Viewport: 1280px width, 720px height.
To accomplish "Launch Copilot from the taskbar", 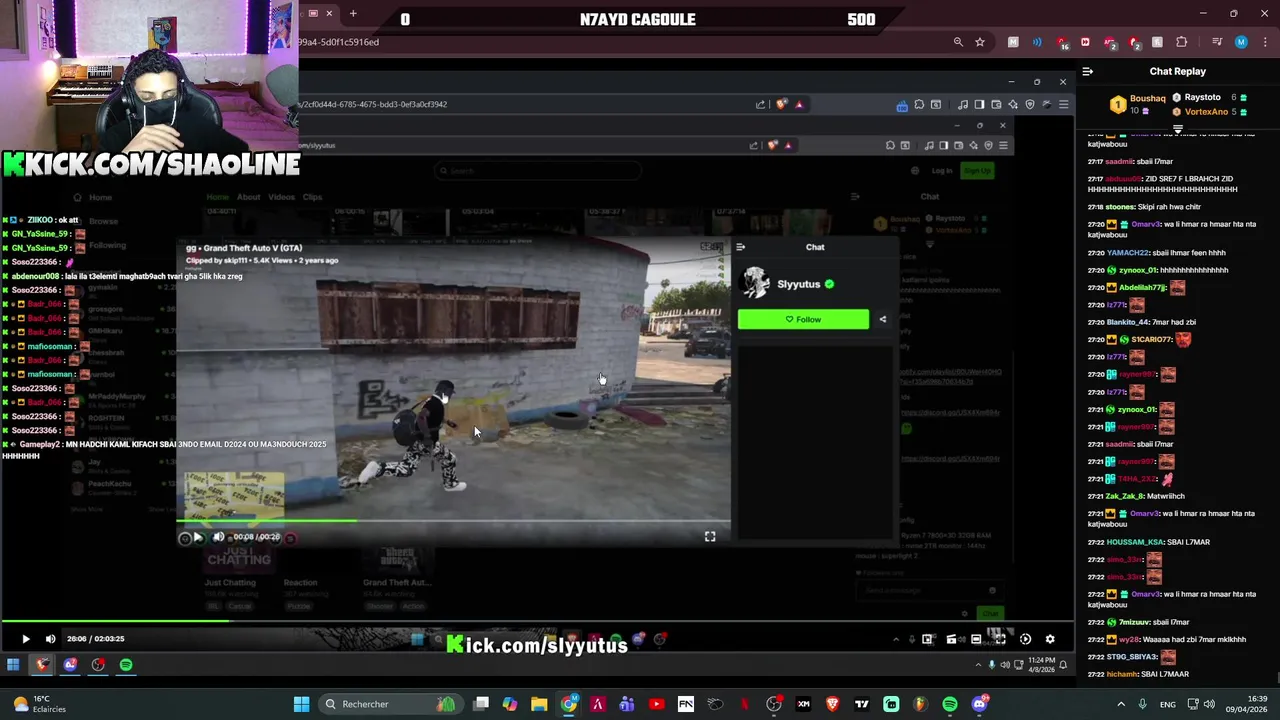I will pos(510,704).
